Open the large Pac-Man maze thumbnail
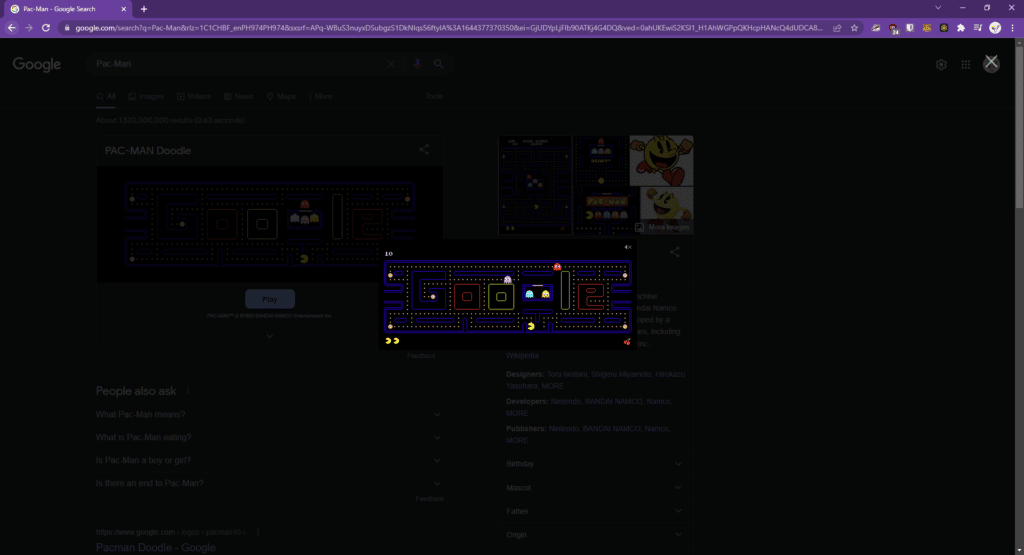The height and width of the screenshot is (555, 1024). (x=535, y=185)
